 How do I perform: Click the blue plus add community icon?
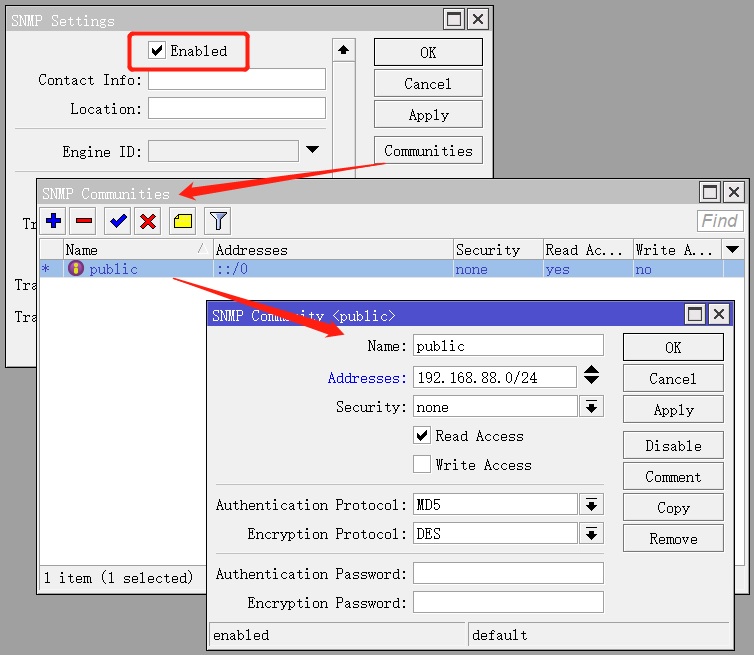(54, 221)
